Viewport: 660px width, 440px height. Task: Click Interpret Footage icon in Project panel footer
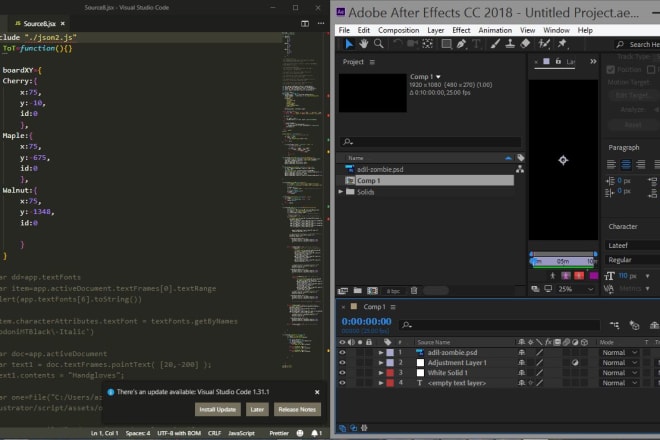tap(343, 291)
